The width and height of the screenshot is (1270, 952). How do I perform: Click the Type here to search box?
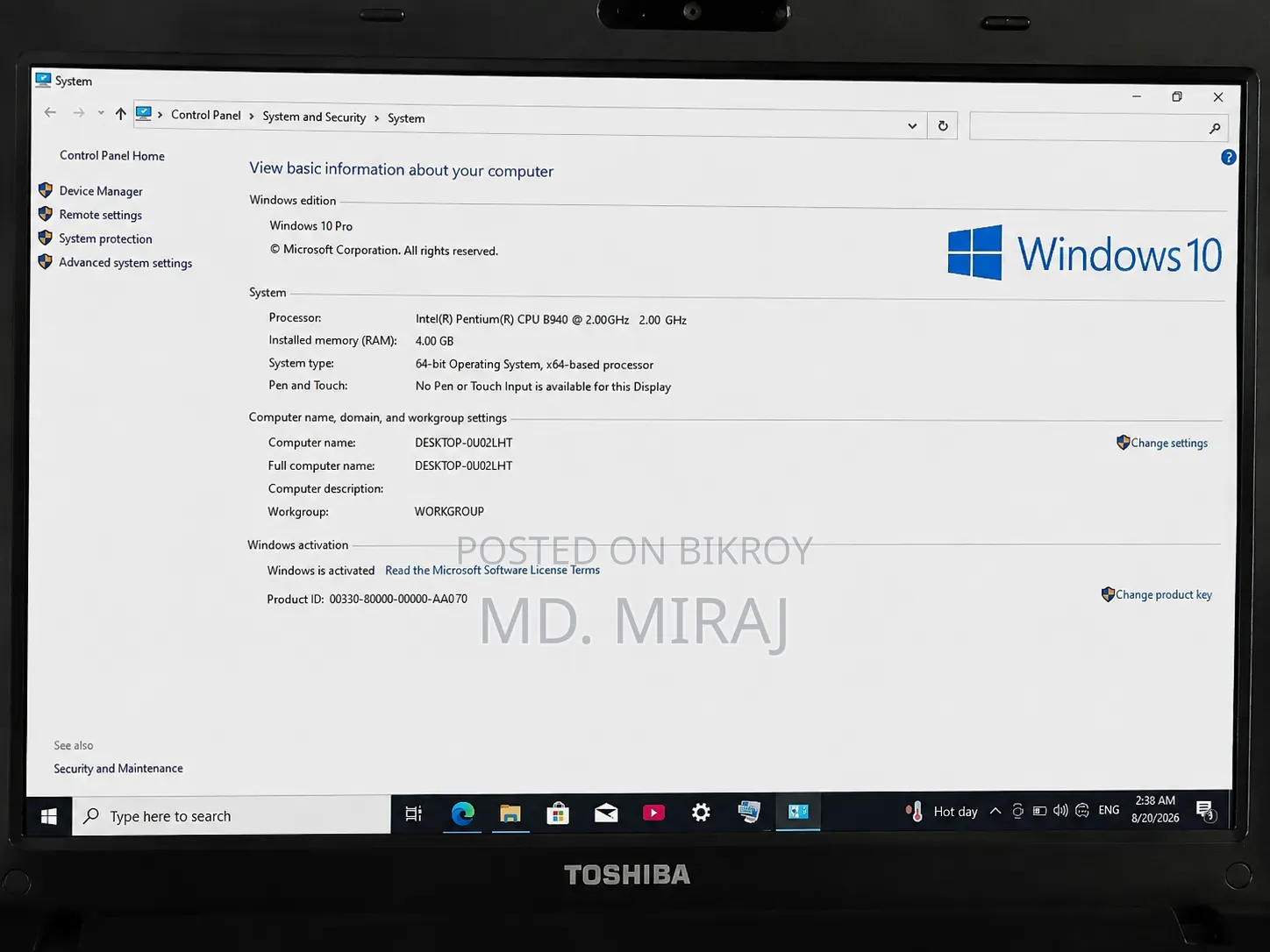[232, 816]
